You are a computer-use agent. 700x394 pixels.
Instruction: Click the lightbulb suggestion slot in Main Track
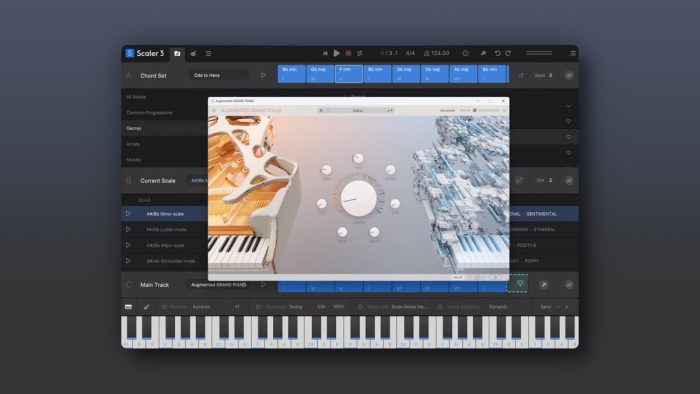tap(518, 283)
